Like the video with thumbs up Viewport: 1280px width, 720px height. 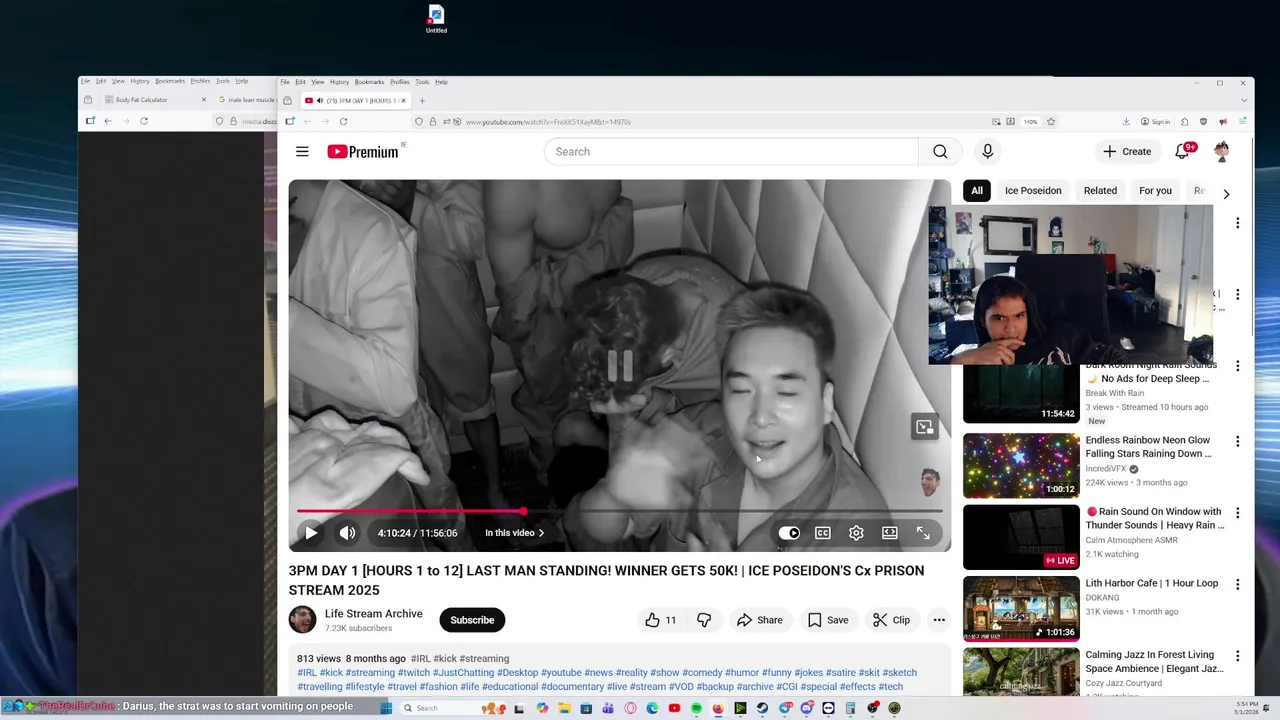click(x=661, y=620)
